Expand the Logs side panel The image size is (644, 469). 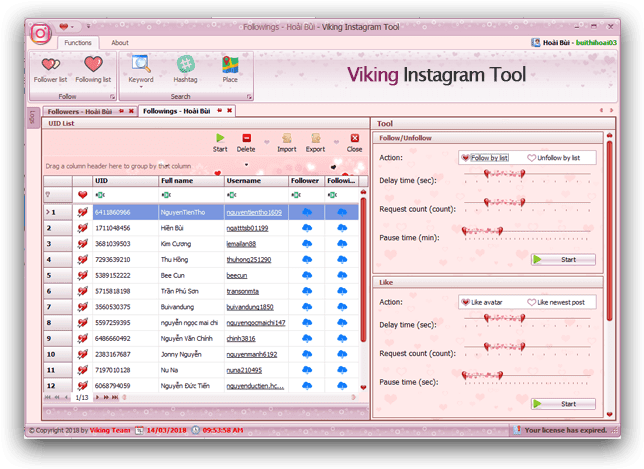33,118
